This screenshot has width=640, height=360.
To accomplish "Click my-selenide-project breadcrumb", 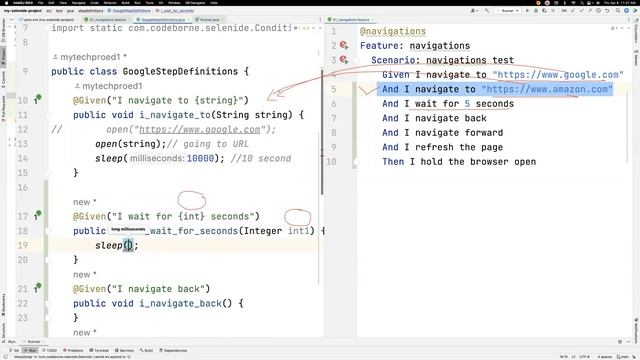I will pos(22,11).
